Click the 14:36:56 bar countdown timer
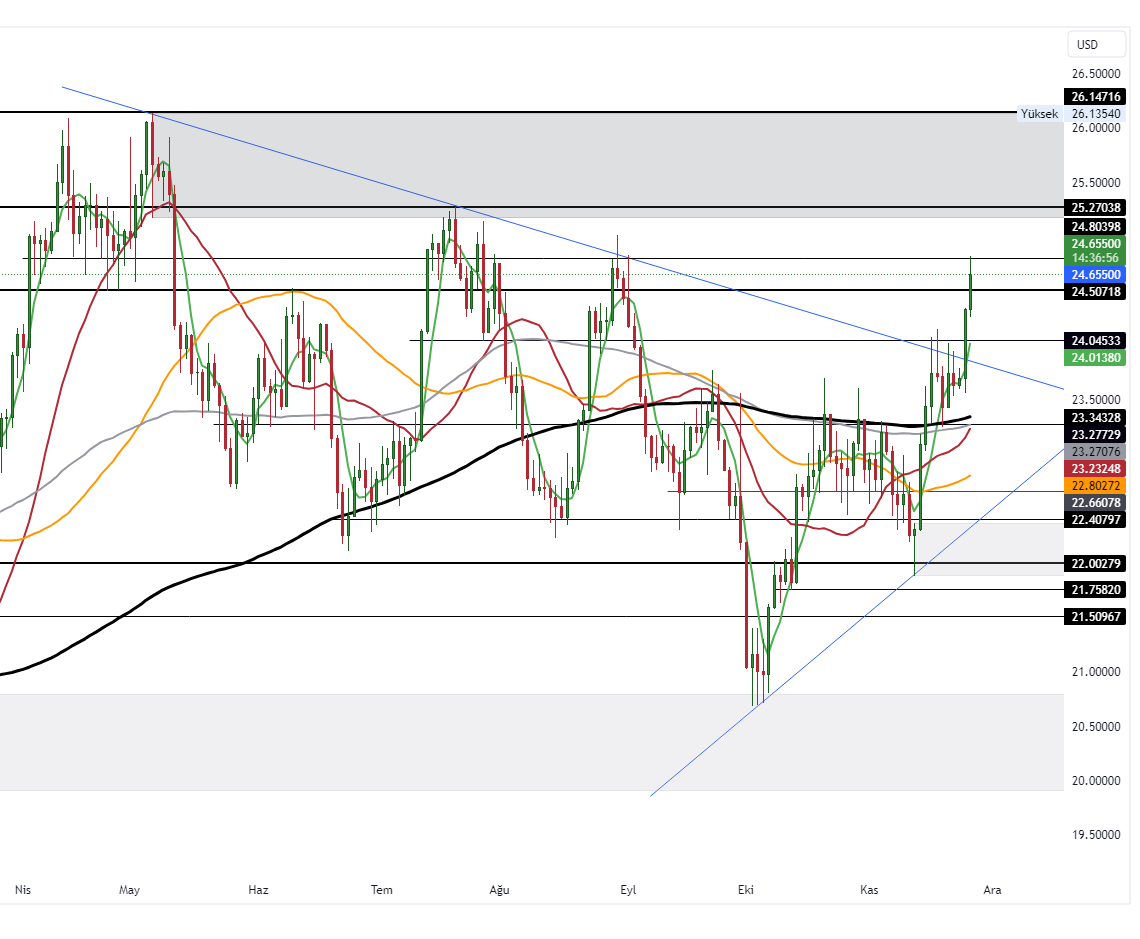Screen dimensions: 1140x939 [1095, 257]
